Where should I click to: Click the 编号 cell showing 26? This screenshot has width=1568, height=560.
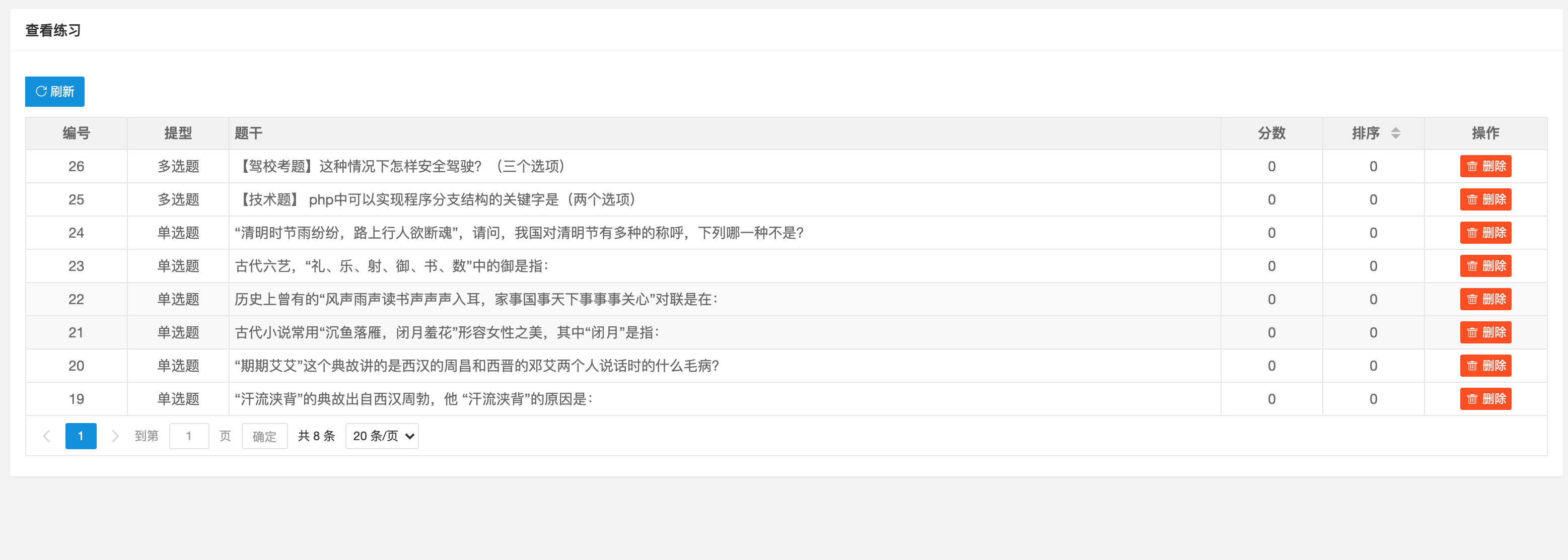(x=77, y=166)
